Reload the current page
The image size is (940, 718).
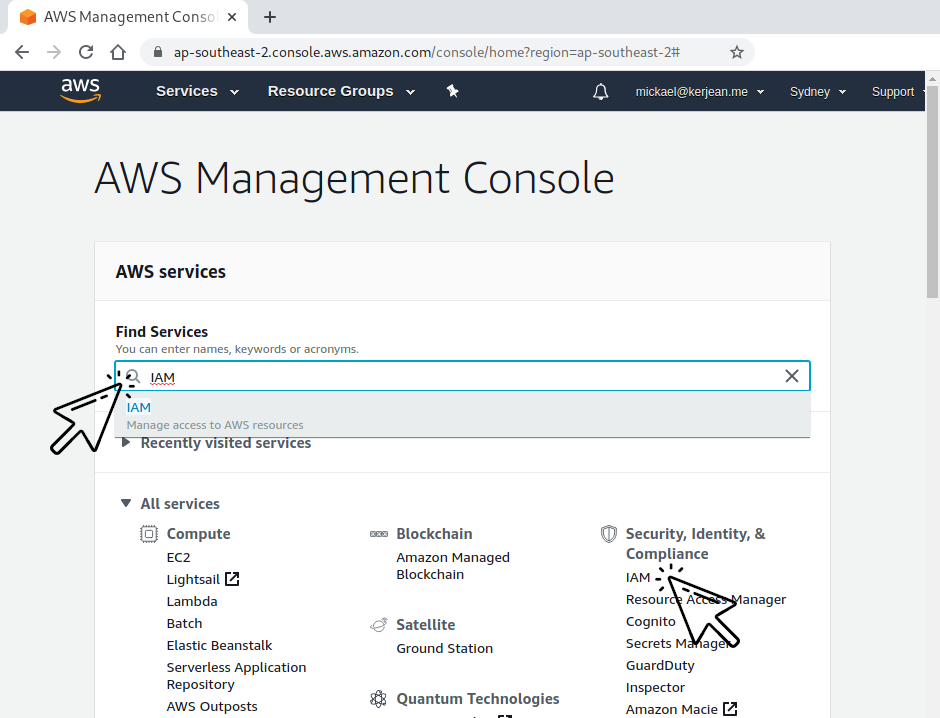click(x=86, y=52)
